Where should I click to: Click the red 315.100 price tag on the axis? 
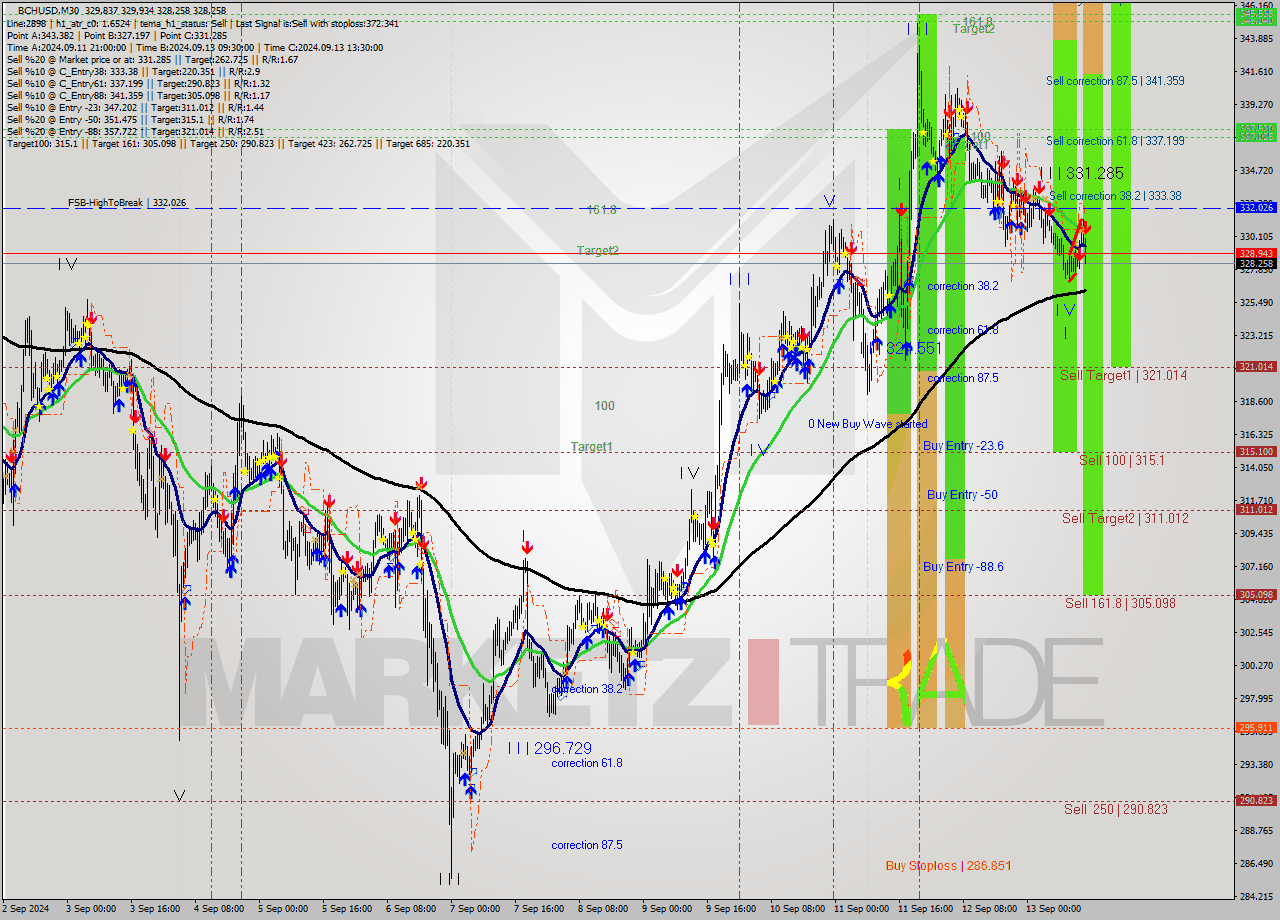coord(1256,452)
